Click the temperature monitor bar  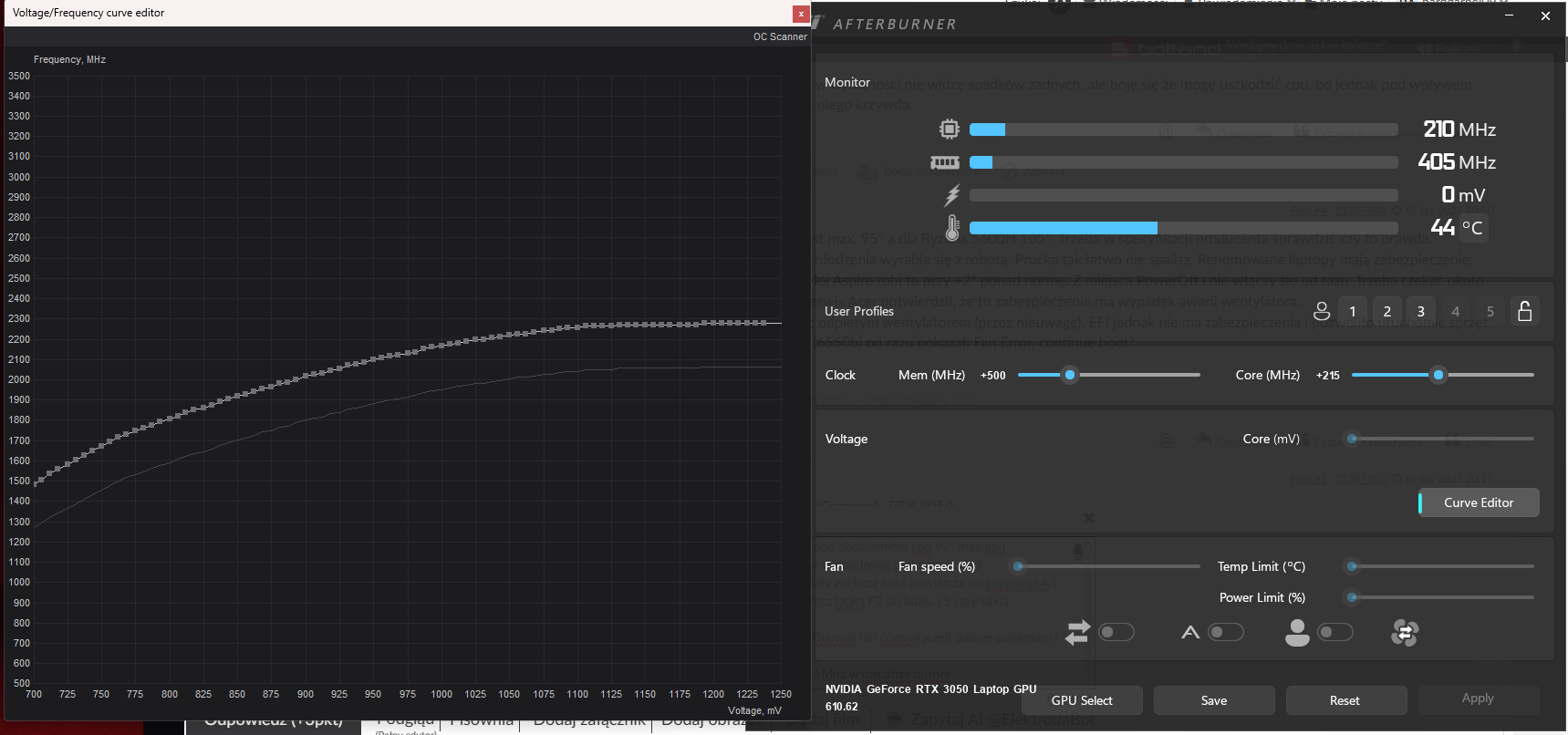point(1184,228)
